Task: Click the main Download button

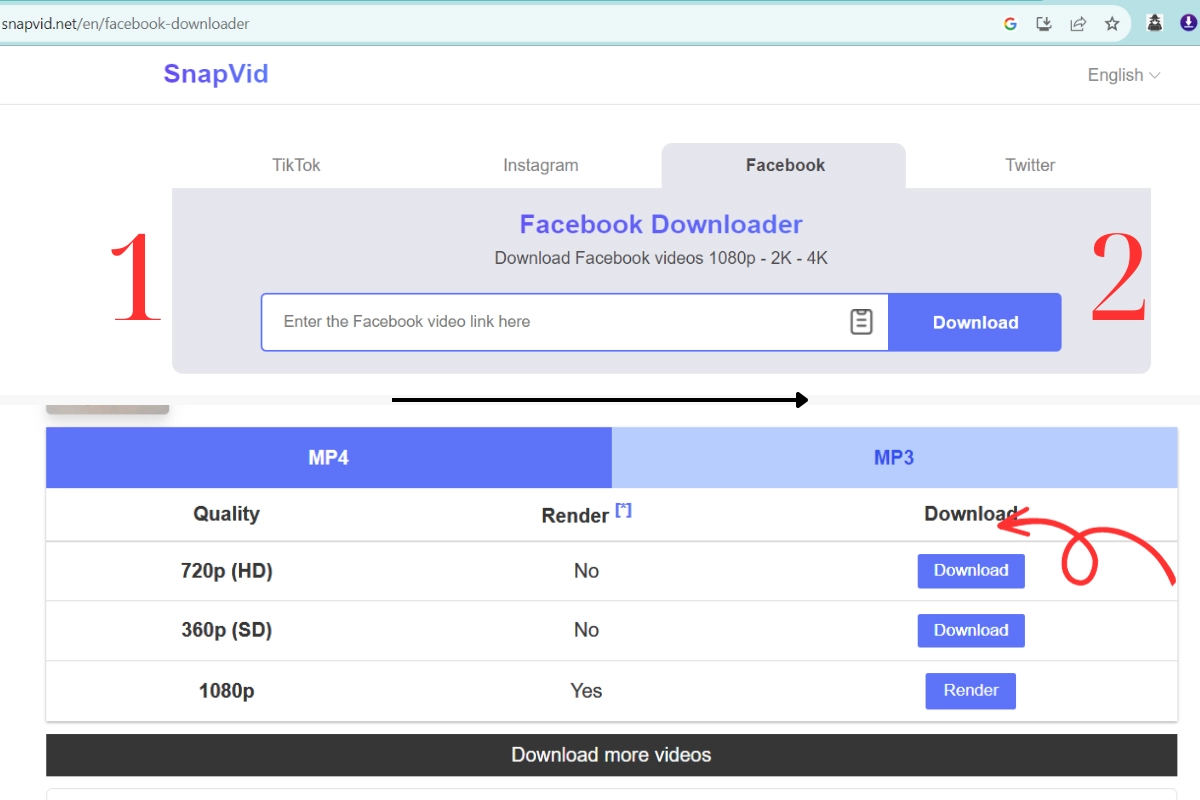Action: [975, 322]
